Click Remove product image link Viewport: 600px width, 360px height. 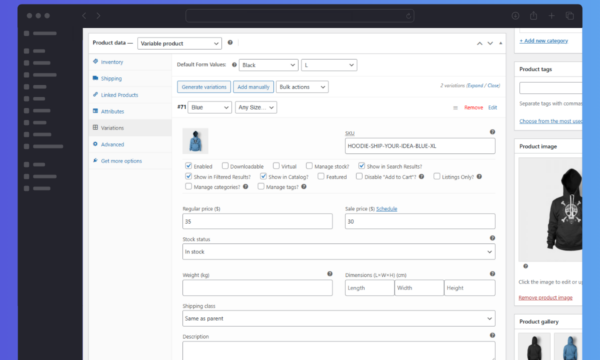(546, 298)
